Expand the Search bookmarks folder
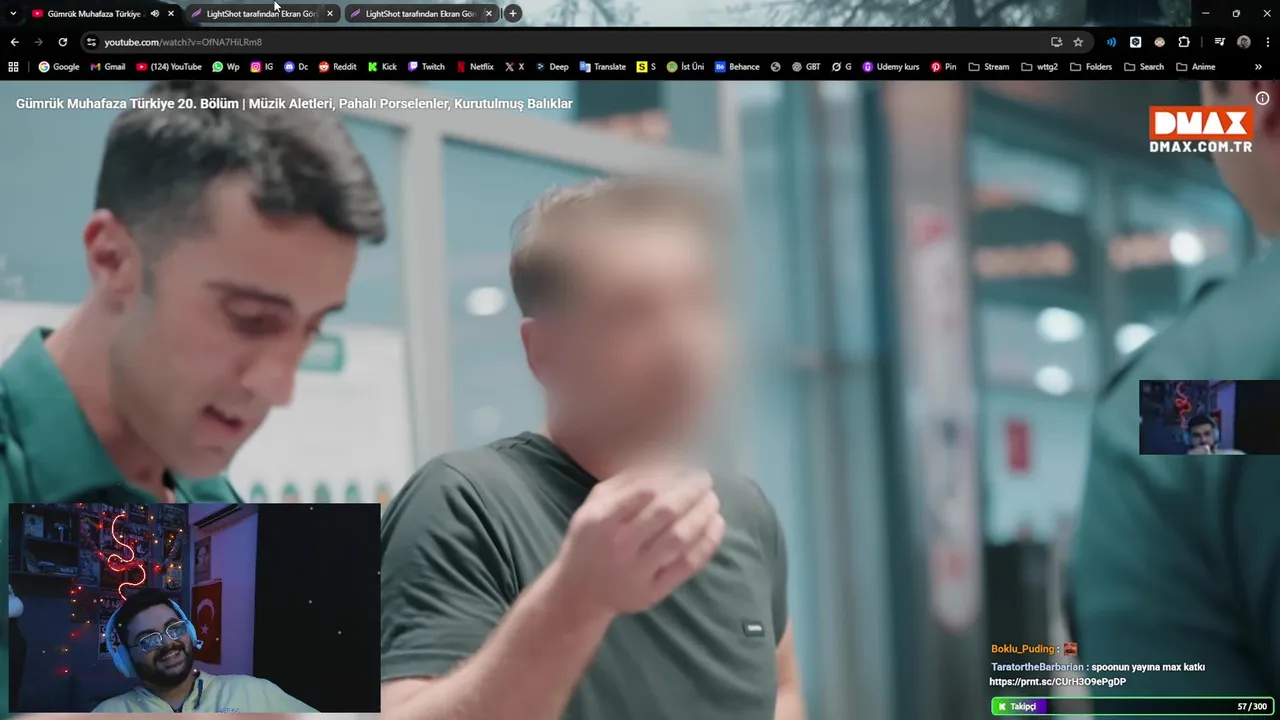 click(1144, 67)
